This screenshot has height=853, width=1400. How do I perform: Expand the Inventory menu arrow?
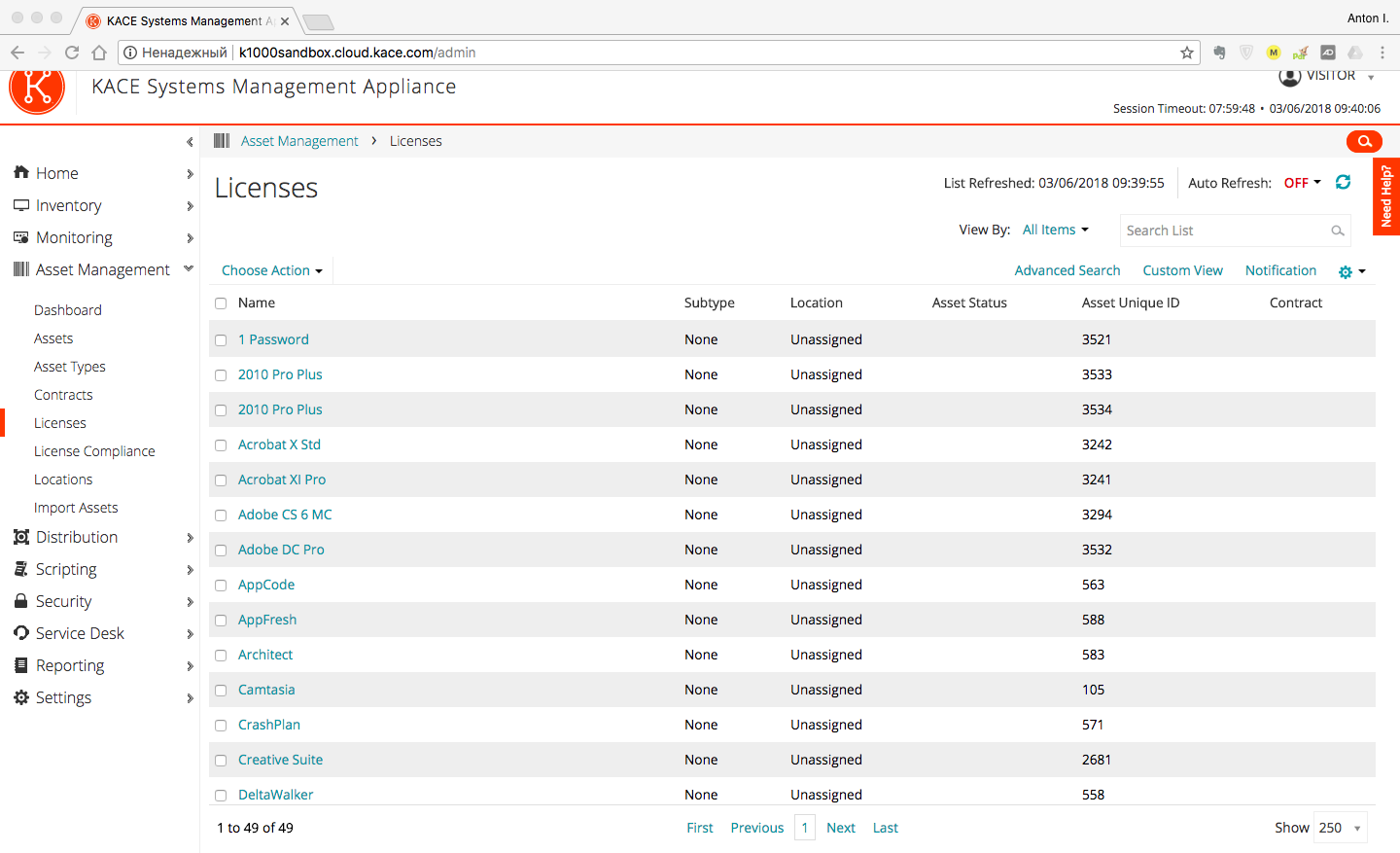(x=190, y=206)
